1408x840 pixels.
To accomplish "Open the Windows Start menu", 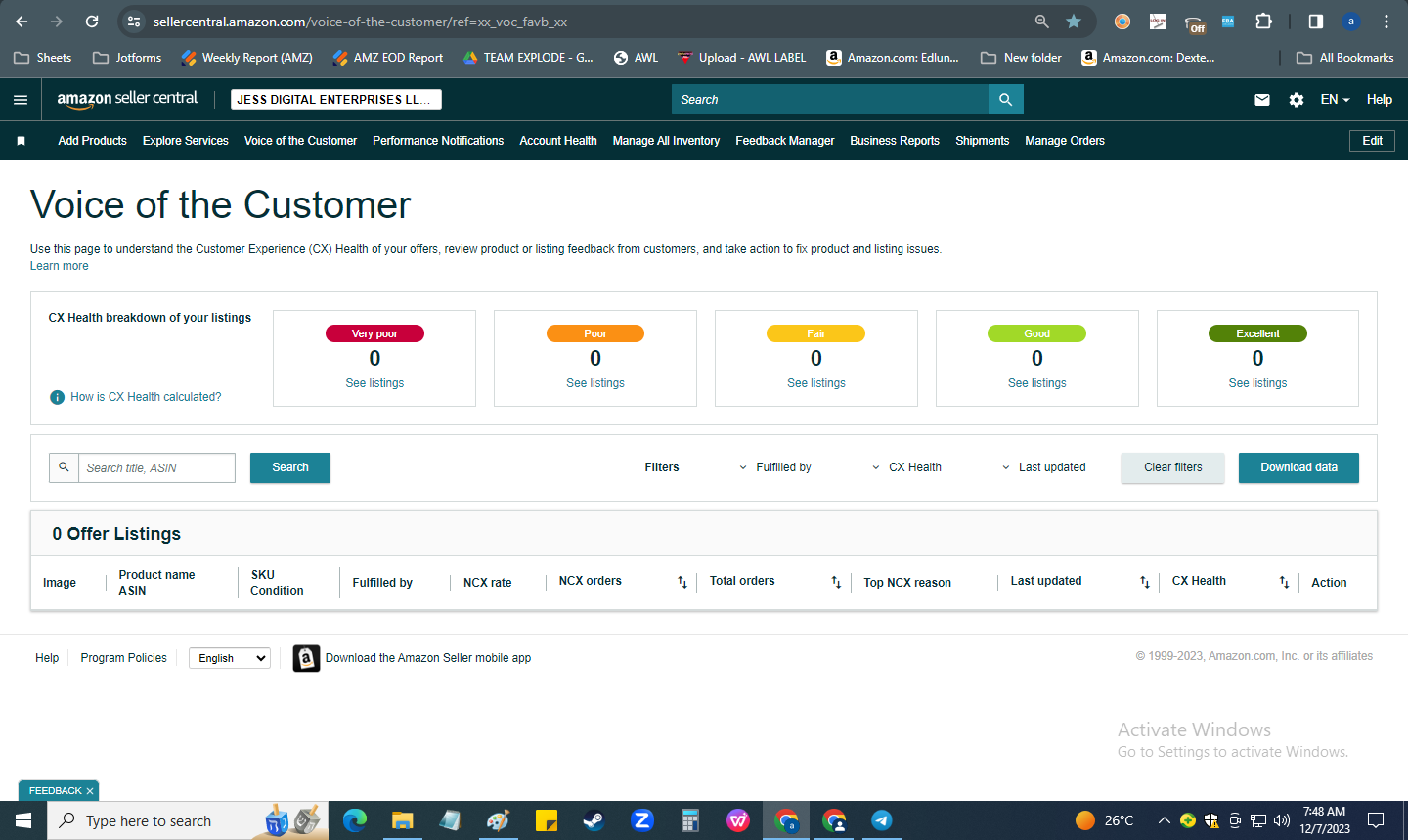I will point(23,820).
